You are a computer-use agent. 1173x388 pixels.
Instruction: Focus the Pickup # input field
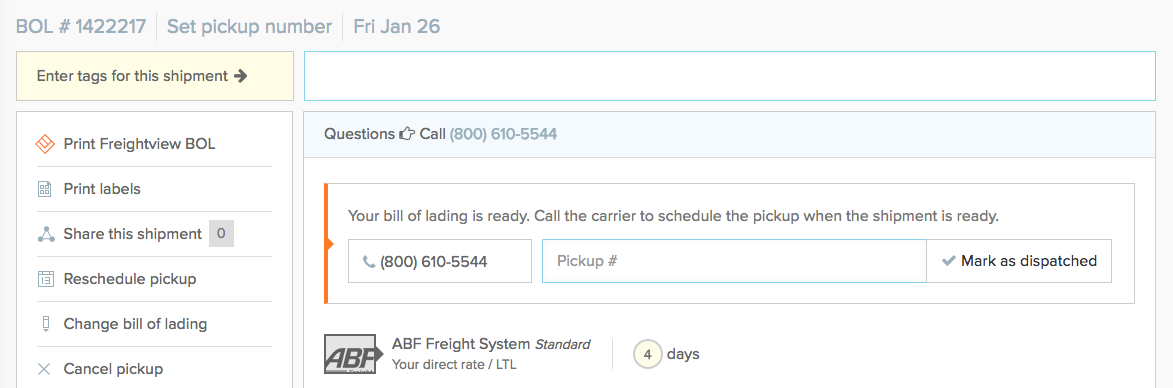734,261
